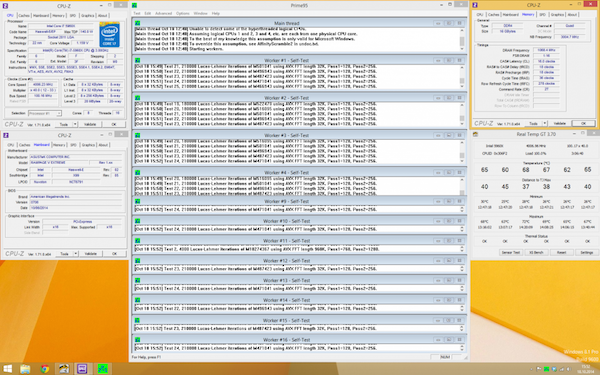This screenshot has height=375, width=600.
Task: Click the Worker #16 Self-Test window icon
Action: click(x=137, y=340)
